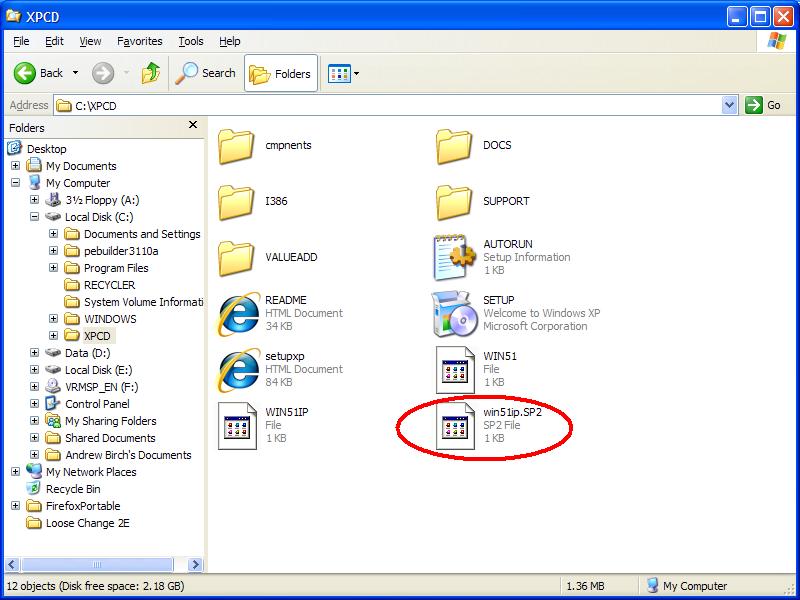Screen dimensions: 800x600
Task: Click the VRMSP_EN CD drive icon
Action: click(53, 386)
